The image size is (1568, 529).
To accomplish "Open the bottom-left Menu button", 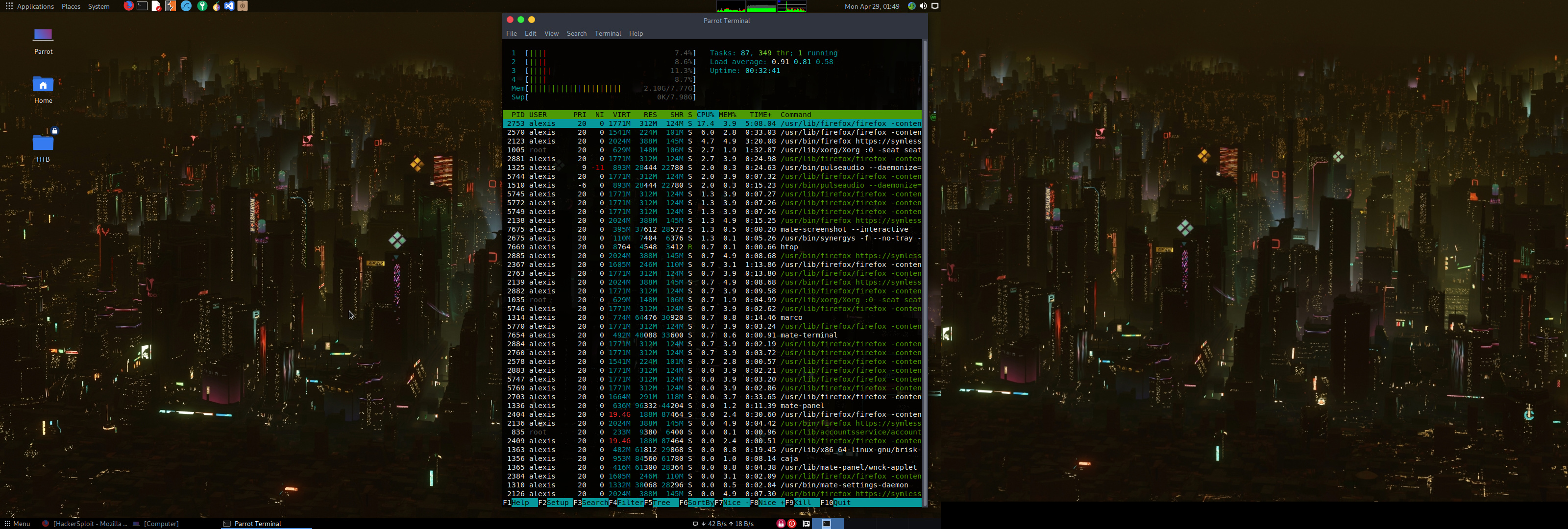I will tap(17, 524).
